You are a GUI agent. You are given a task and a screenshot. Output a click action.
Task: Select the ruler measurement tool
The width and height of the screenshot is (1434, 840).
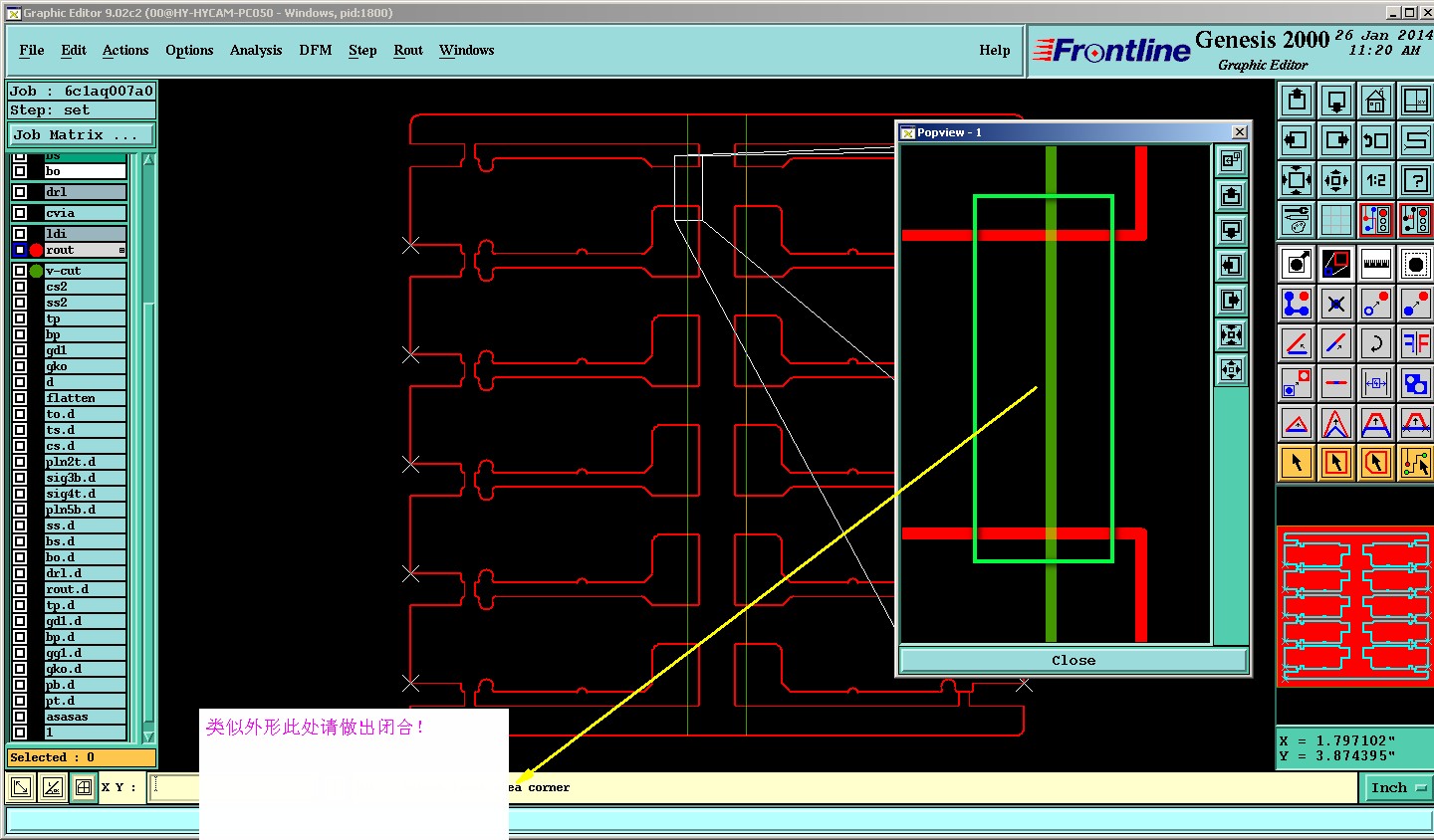tap(1376, 264)
